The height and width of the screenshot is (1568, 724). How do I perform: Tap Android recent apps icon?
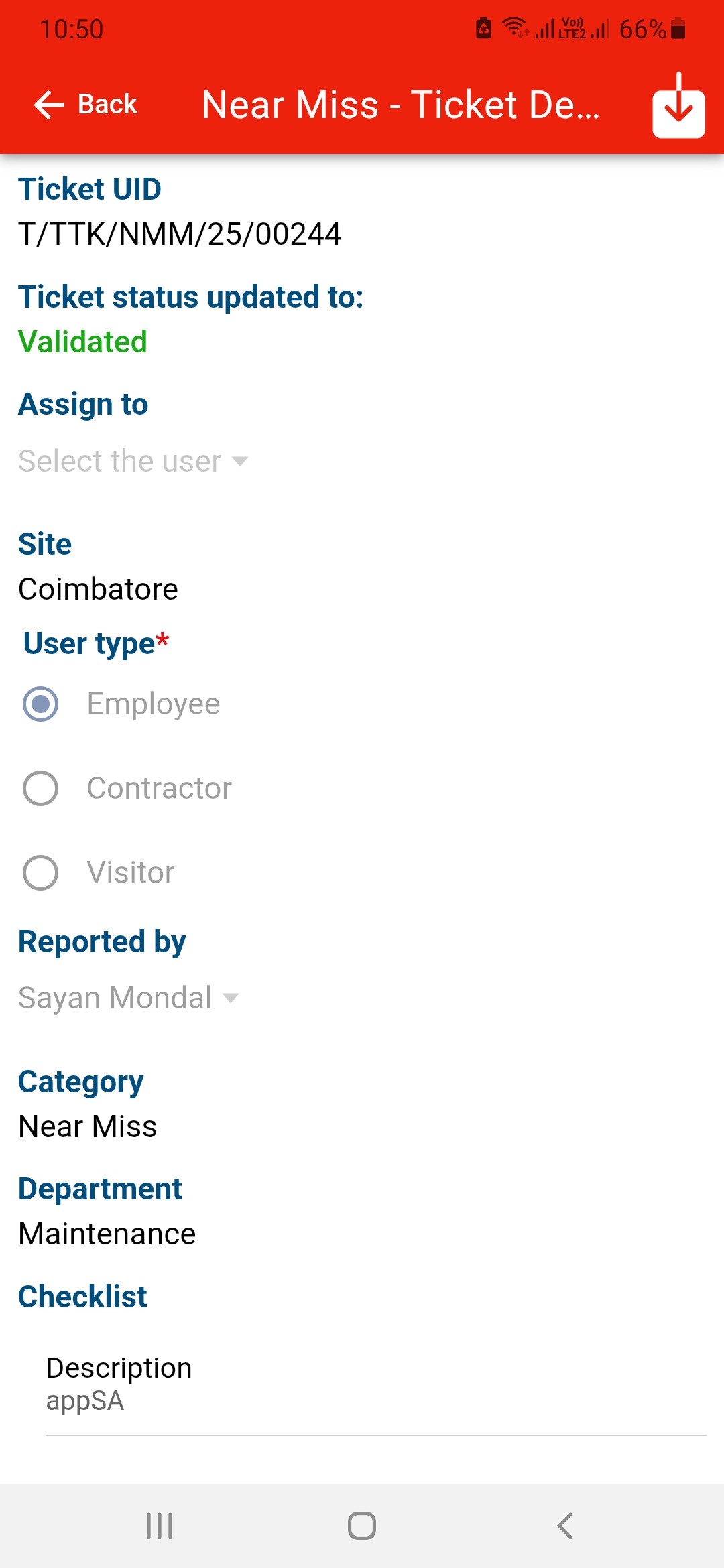(160, 1526)
